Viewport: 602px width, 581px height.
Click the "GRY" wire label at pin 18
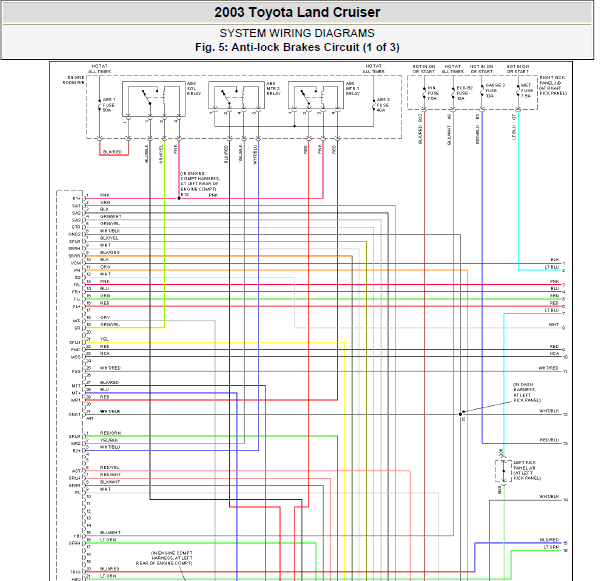coord(105,317)
